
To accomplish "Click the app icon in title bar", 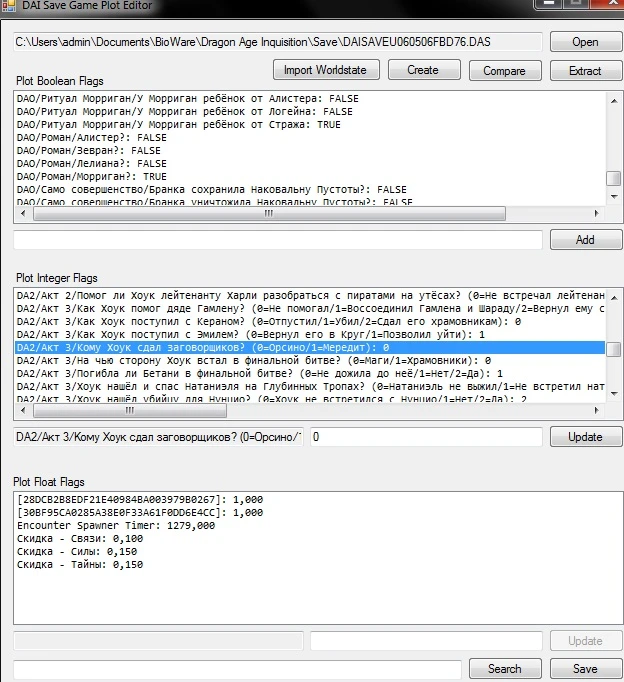I will (9, 5).
